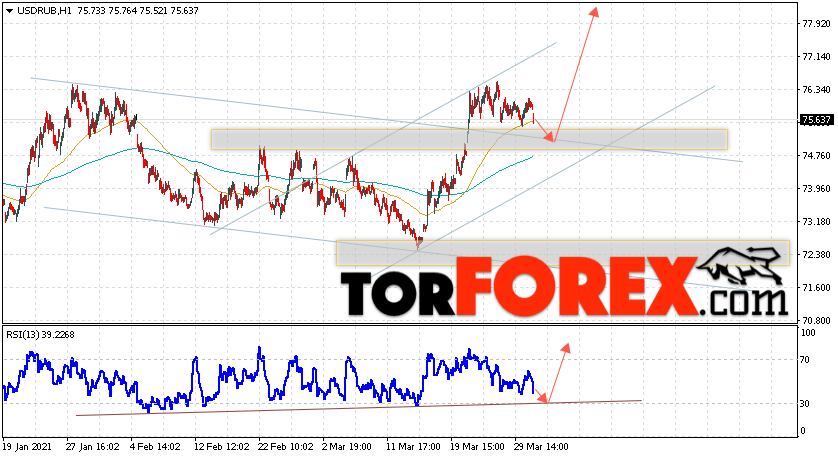The width and height of the screenshot is (838, 458).
Task: Click the RSI scale label 30
Action: [x=805, y=404]
